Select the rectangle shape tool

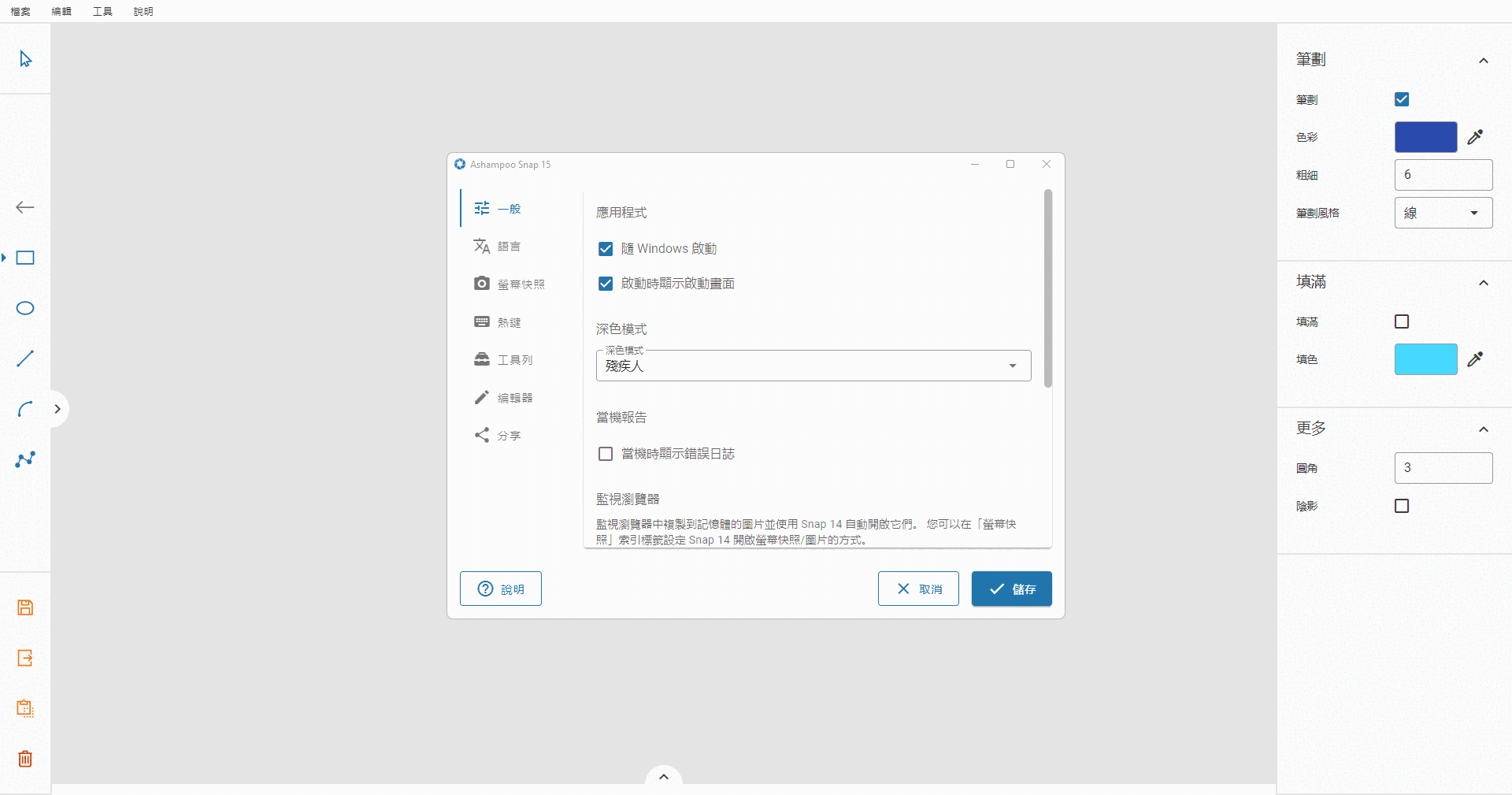[25, 258]
